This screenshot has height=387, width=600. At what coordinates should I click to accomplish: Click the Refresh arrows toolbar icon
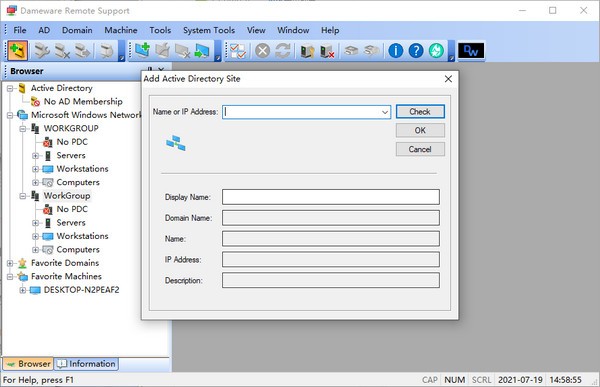(283, 51)
